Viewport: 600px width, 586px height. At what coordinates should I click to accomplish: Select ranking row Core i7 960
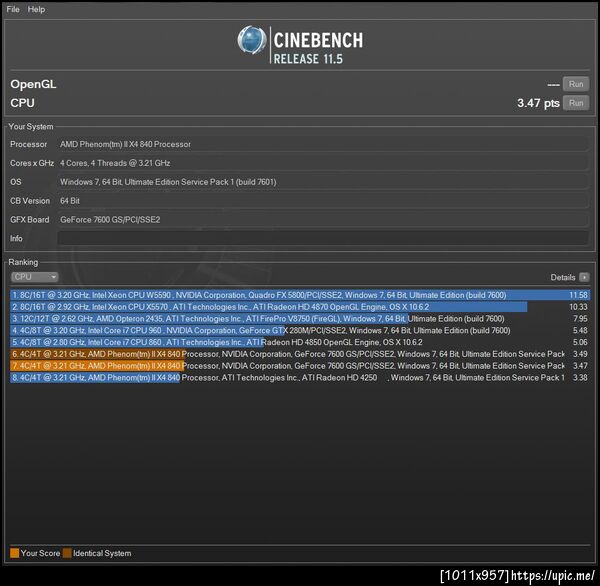[x=300, y=331]
